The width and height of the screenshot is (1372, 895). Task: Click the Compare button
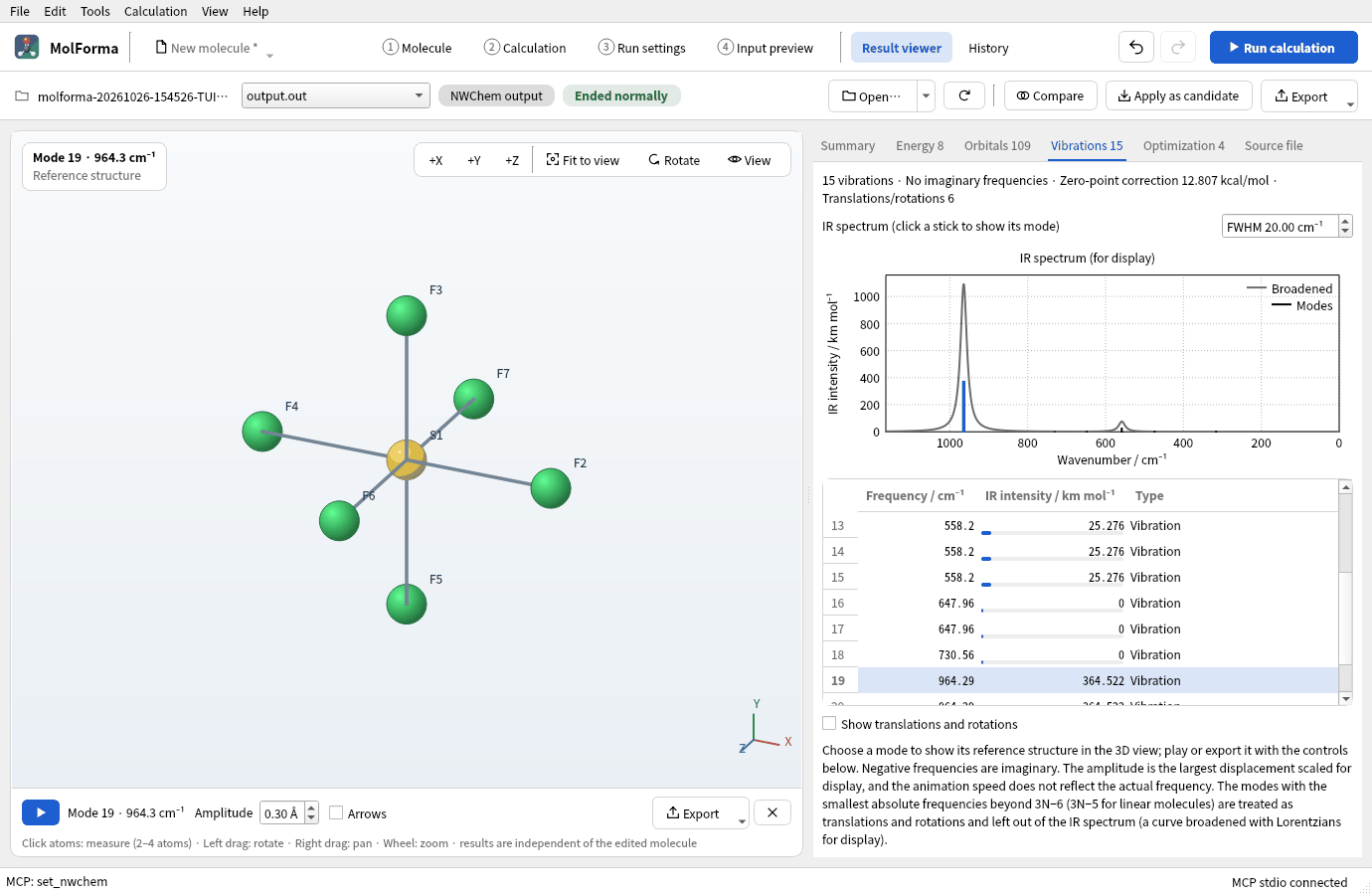(1050, 95)
